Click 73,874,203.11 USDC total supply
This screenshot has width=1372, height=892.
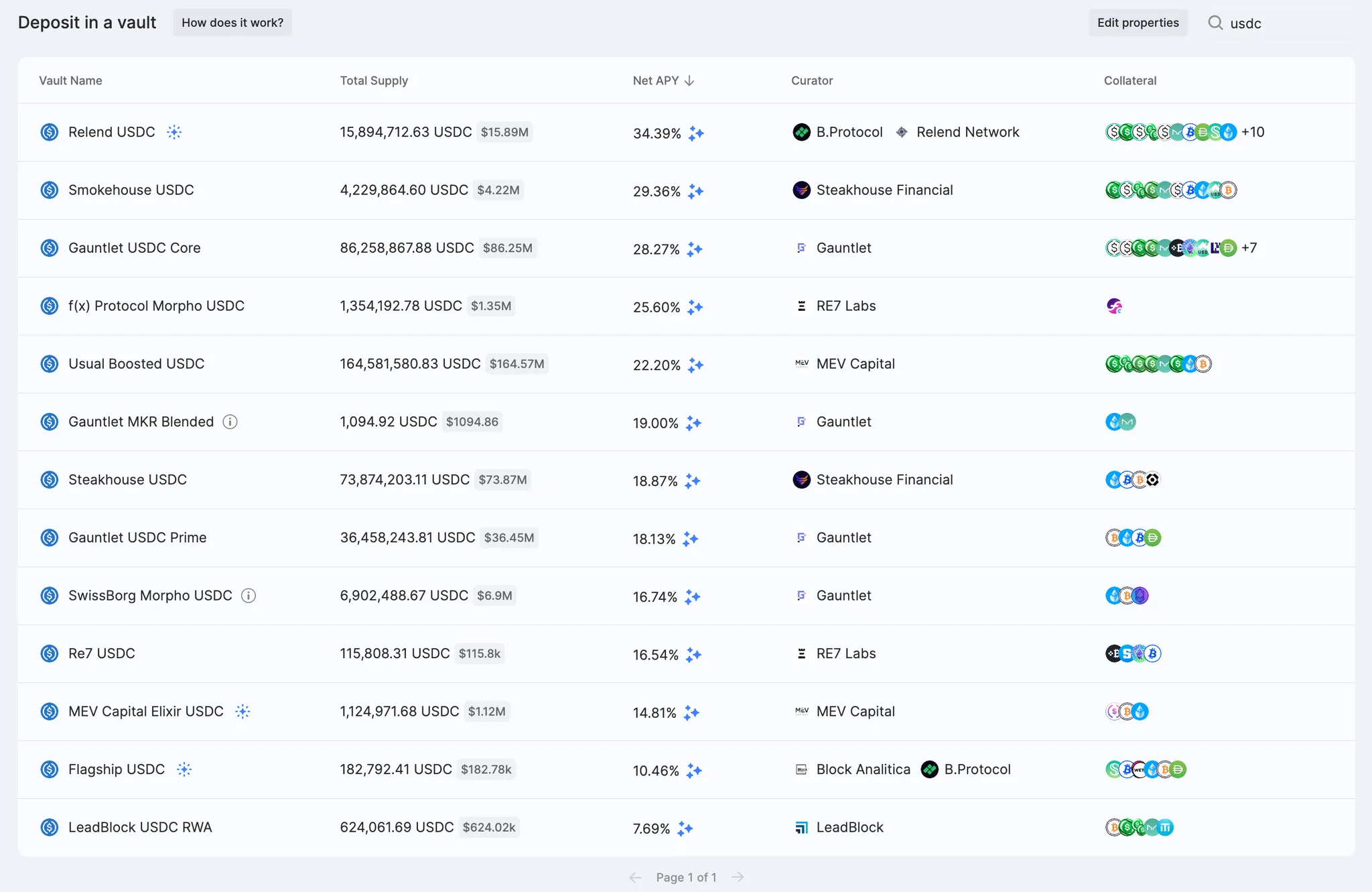click(405, 480)
